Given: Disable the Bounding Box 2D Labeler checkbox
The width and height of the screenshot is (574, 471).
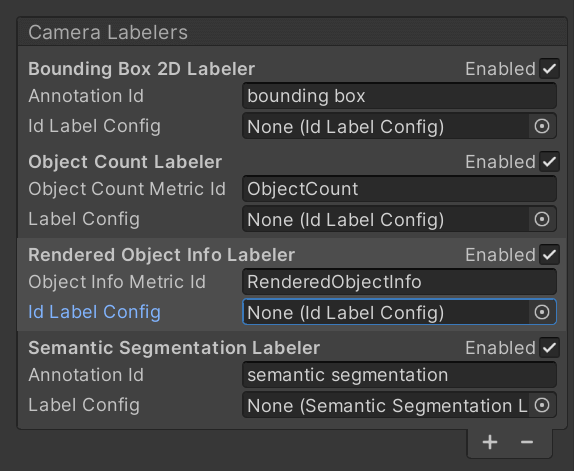Looking at the screenshot, I should click(549, 69).
